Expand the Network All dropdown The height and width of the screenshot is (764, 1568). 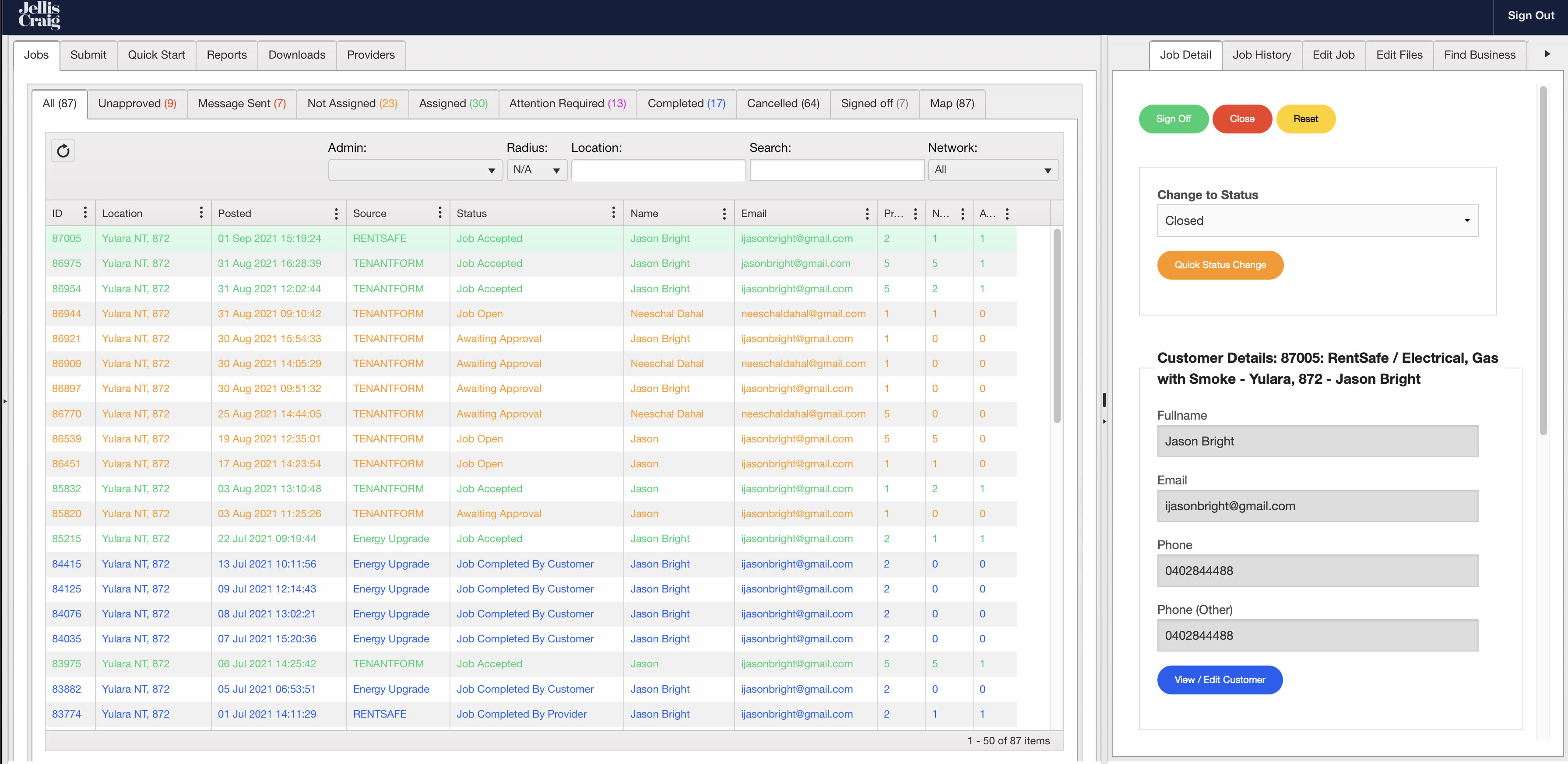pos(992,170)
